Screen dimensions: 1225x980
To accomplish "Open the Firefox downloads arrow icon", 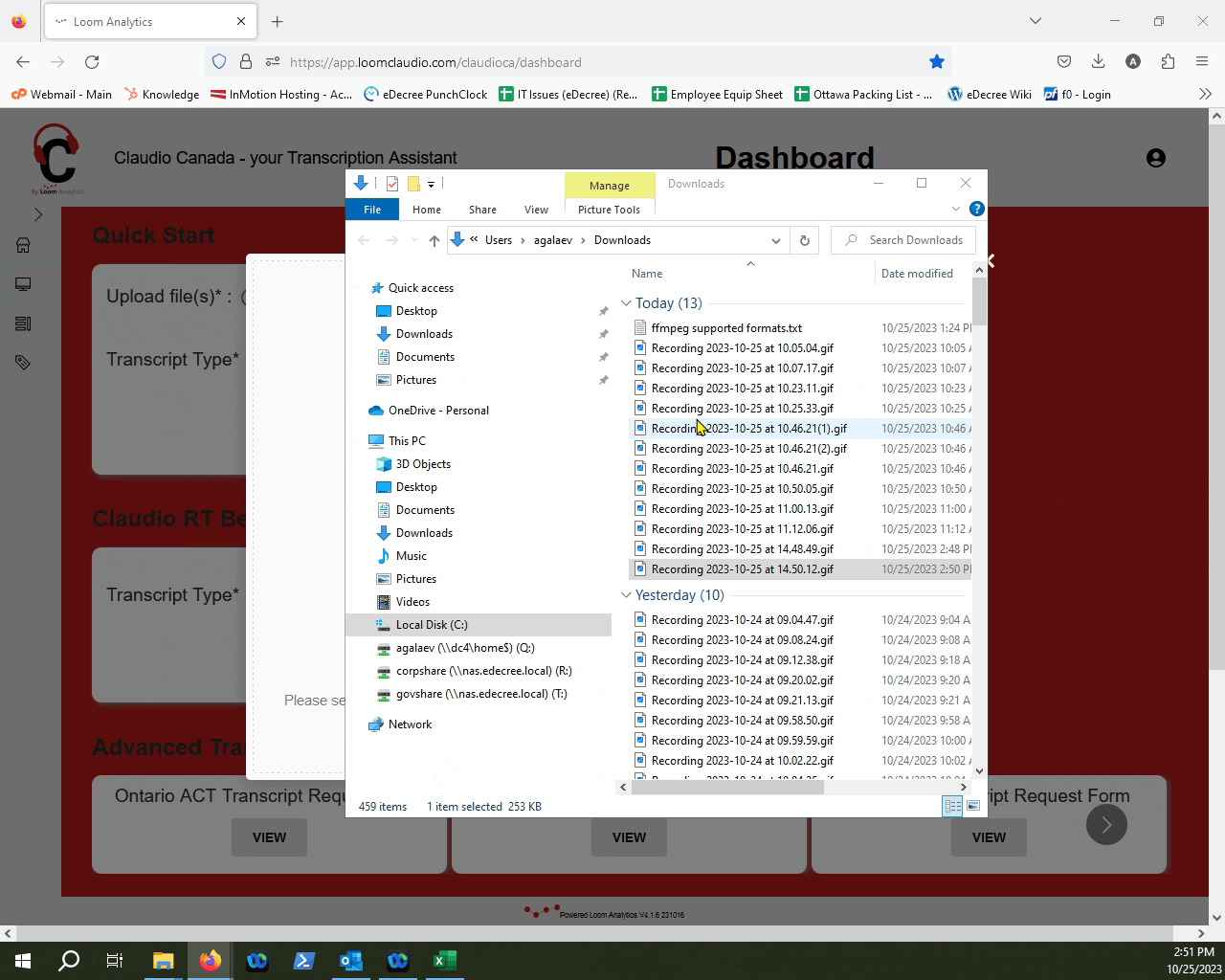I will 1099,62.
